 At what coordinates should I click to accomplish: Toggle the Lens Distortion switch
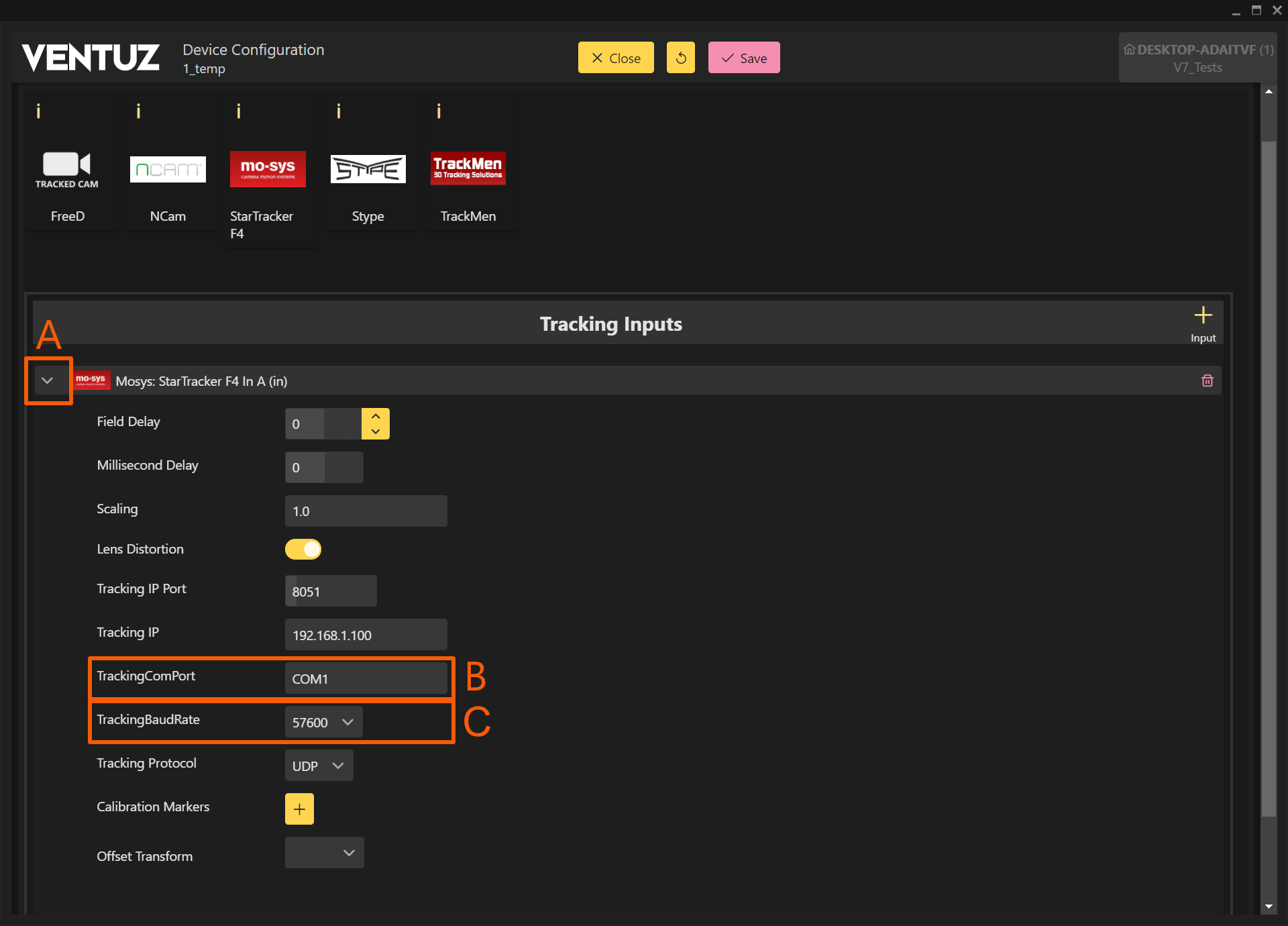point(303,549)
